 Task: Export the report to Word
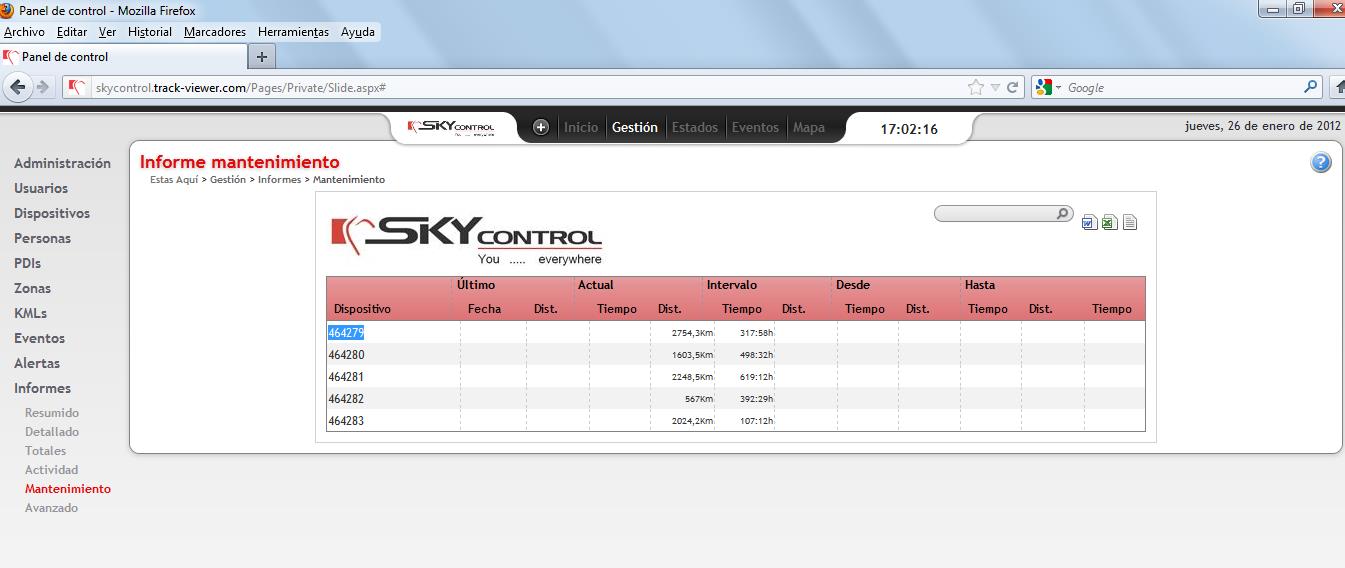click(x=1089, y=222)
